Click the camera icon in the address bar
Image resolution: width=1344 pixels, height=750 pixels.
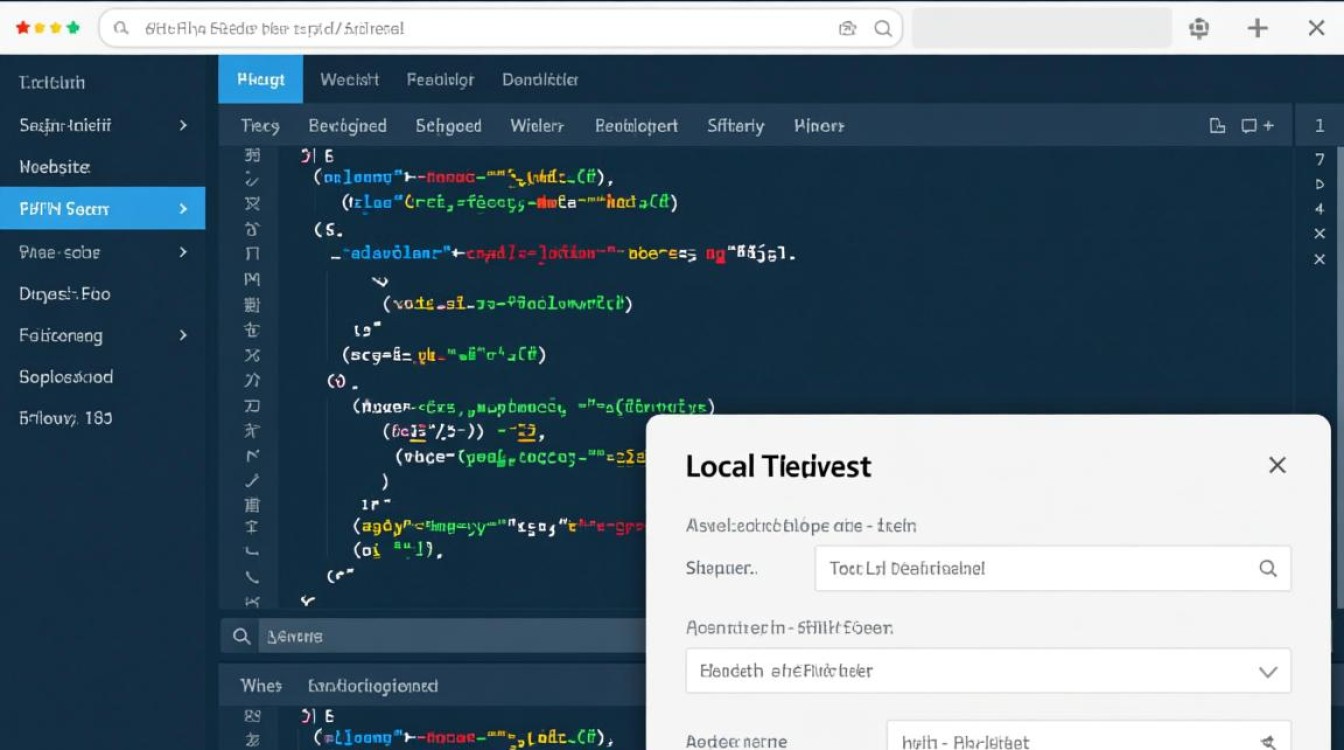pos(848,29)
